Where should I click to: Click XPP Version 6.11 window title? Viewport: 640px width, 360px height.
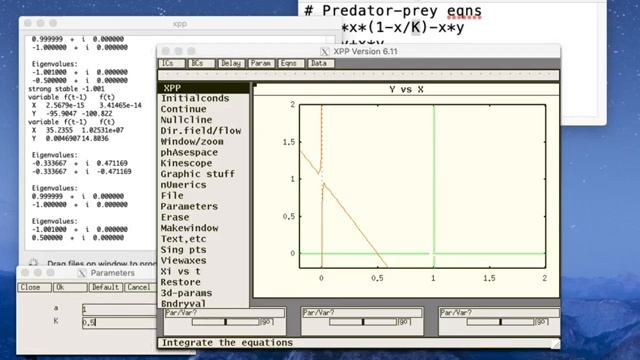click(365, 51)
